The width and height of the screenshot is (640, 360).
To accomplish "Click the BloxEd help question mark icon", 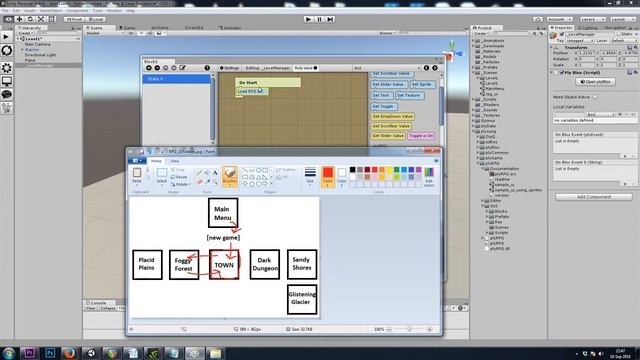I will pos(207,68).
